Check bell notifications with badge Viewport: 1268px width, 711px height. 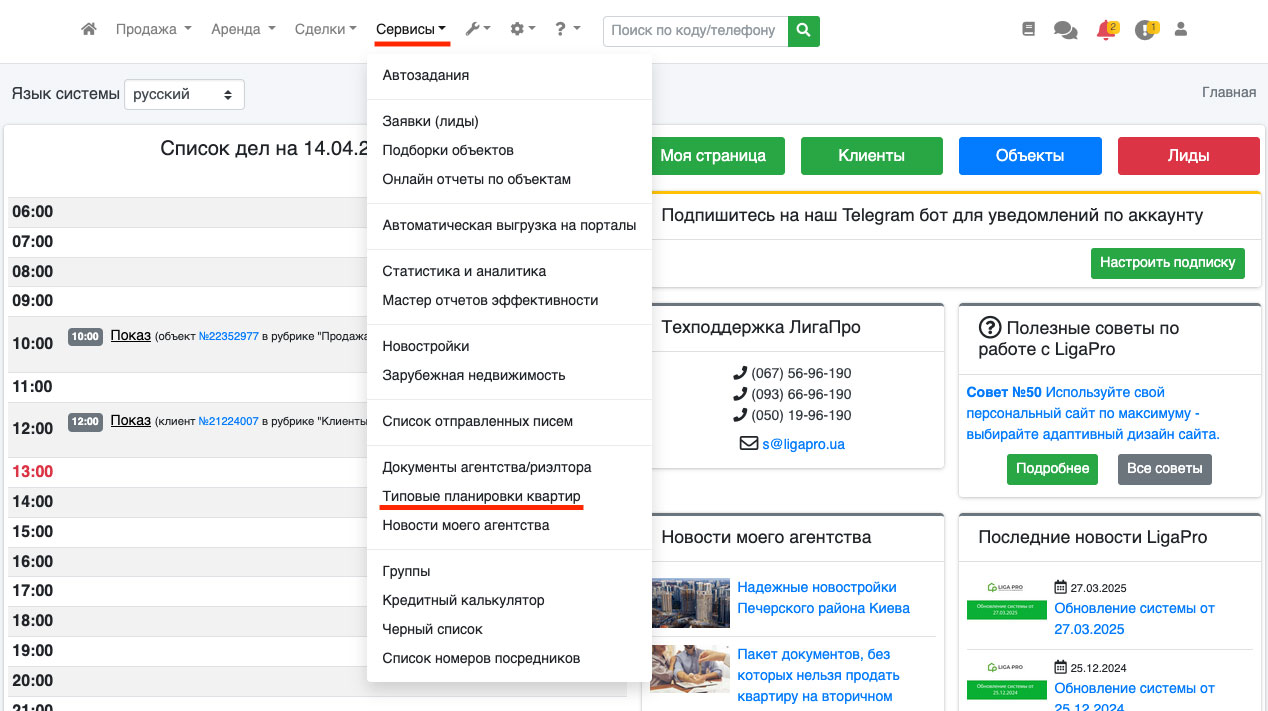(x=1106, y=30)
